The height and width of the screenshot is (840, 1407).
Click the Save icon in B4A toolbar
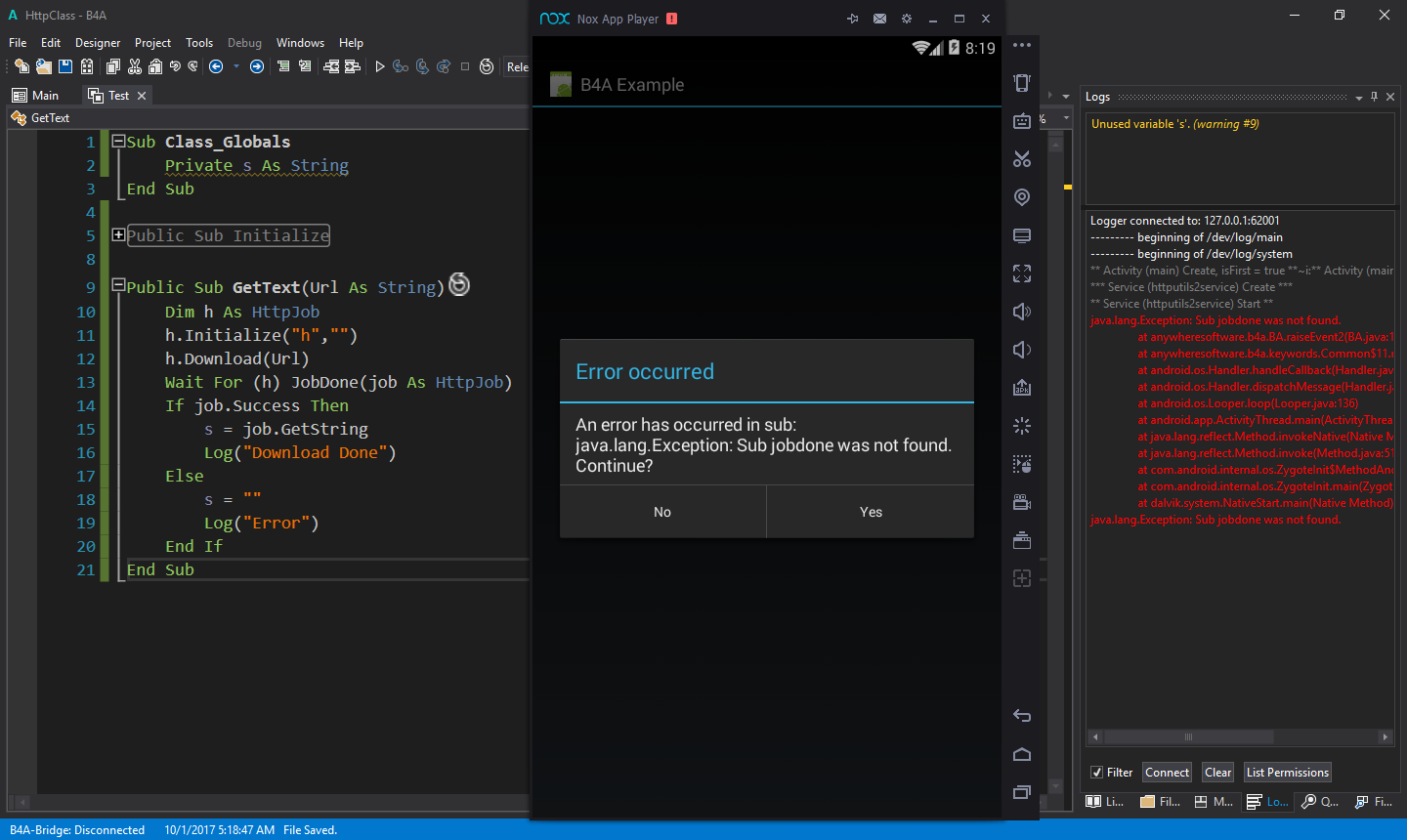tap(65, 66)
